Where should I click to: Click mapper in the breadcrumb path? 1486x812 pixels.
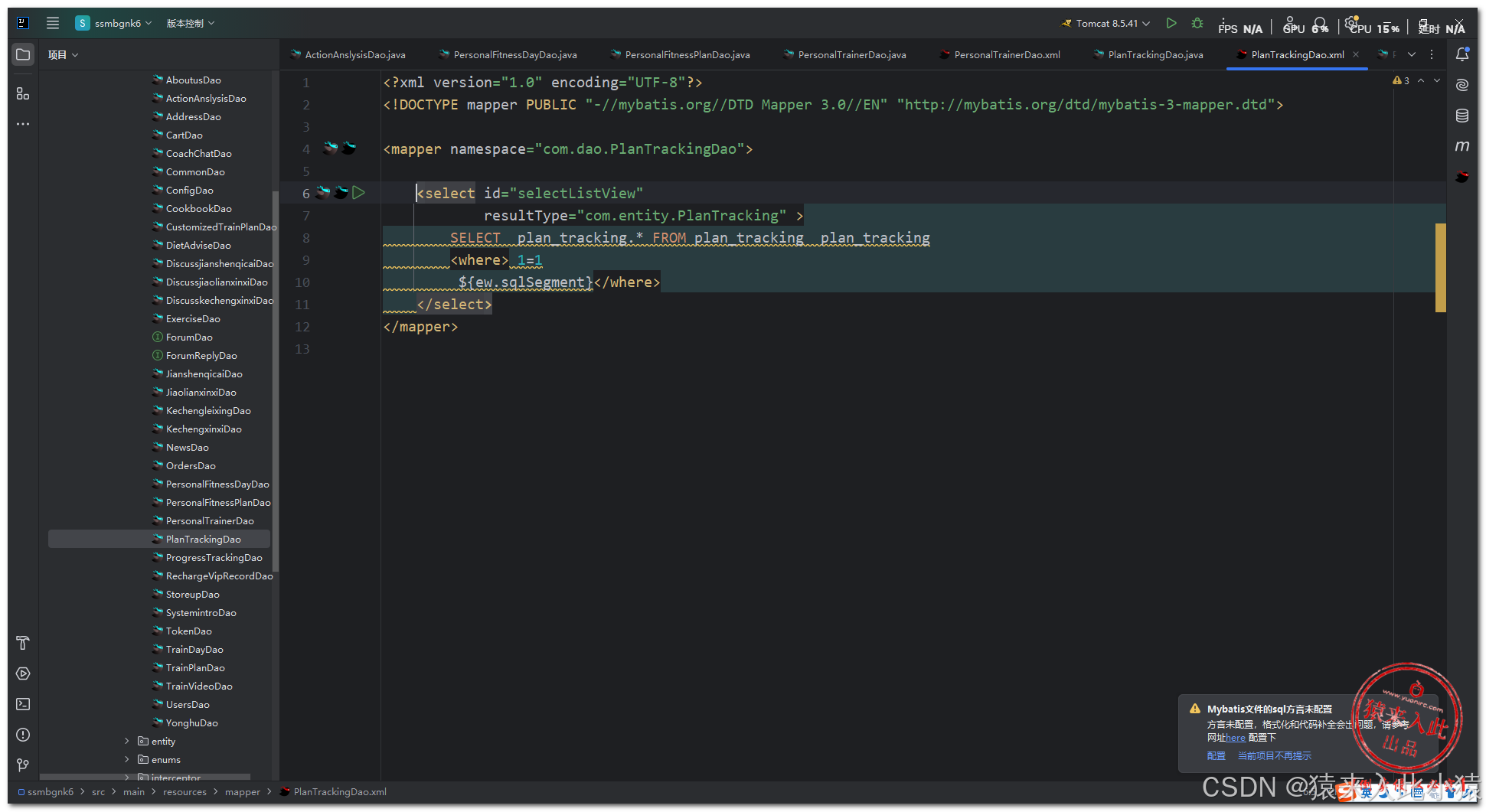[x=243, y=791]
